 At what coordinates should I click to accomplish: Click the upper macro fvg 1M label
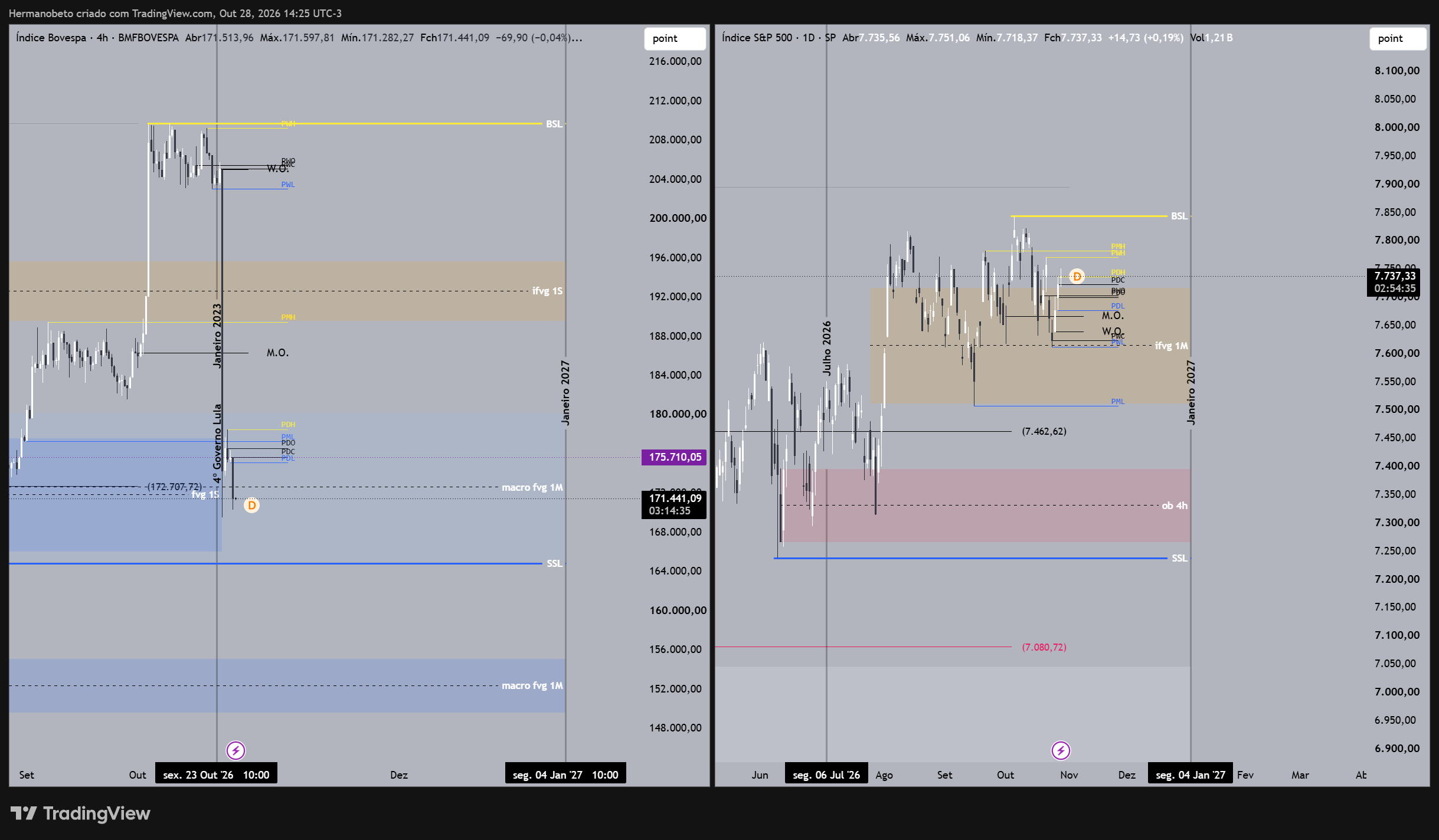[x=532, y=487]
